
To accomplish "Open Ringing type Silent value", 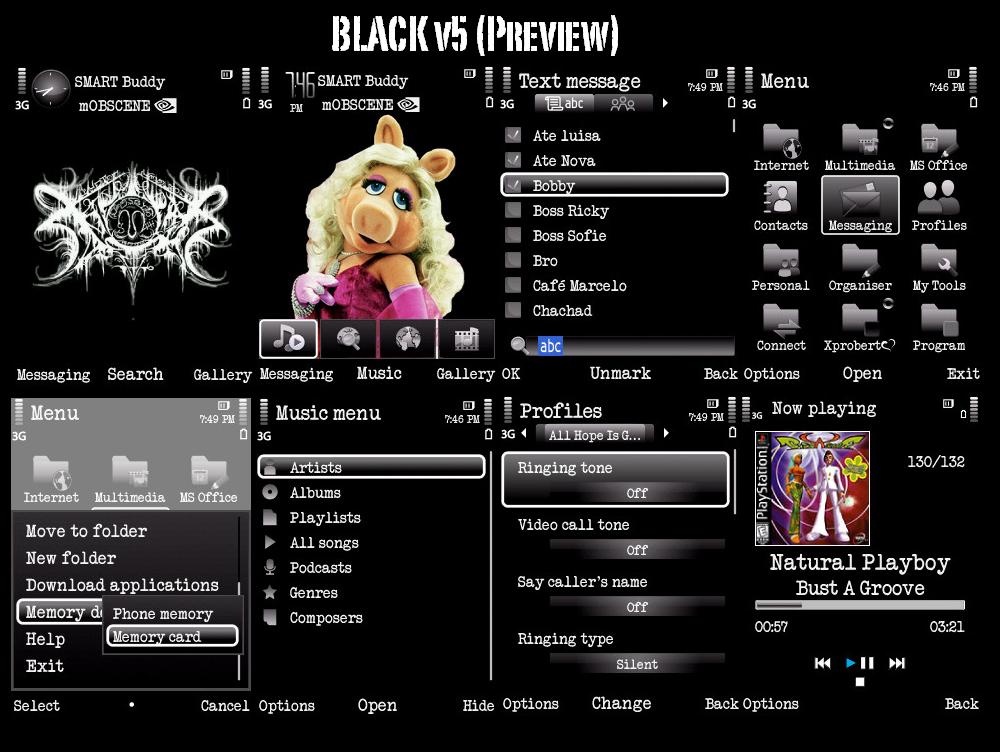I will point(636,664).
